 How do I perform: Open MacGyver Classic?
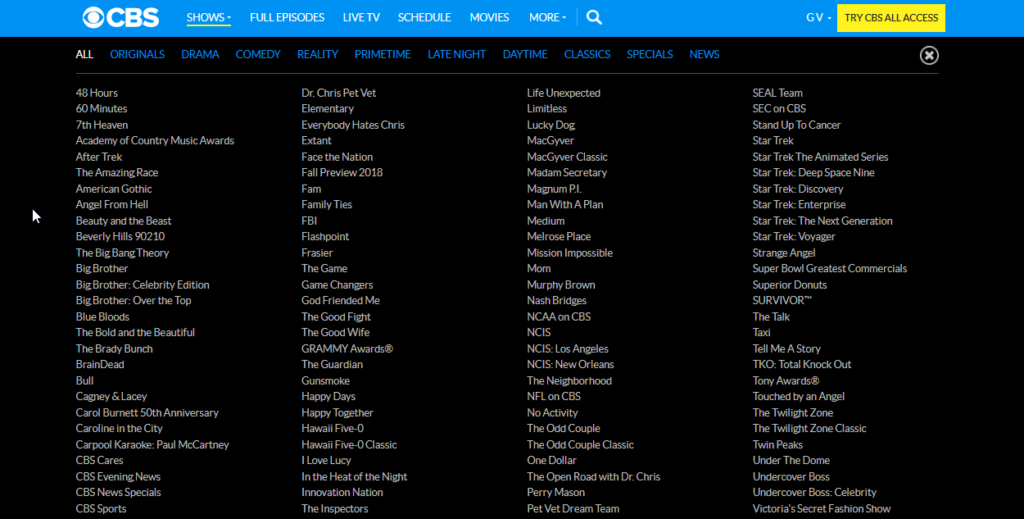pos(567,157)
